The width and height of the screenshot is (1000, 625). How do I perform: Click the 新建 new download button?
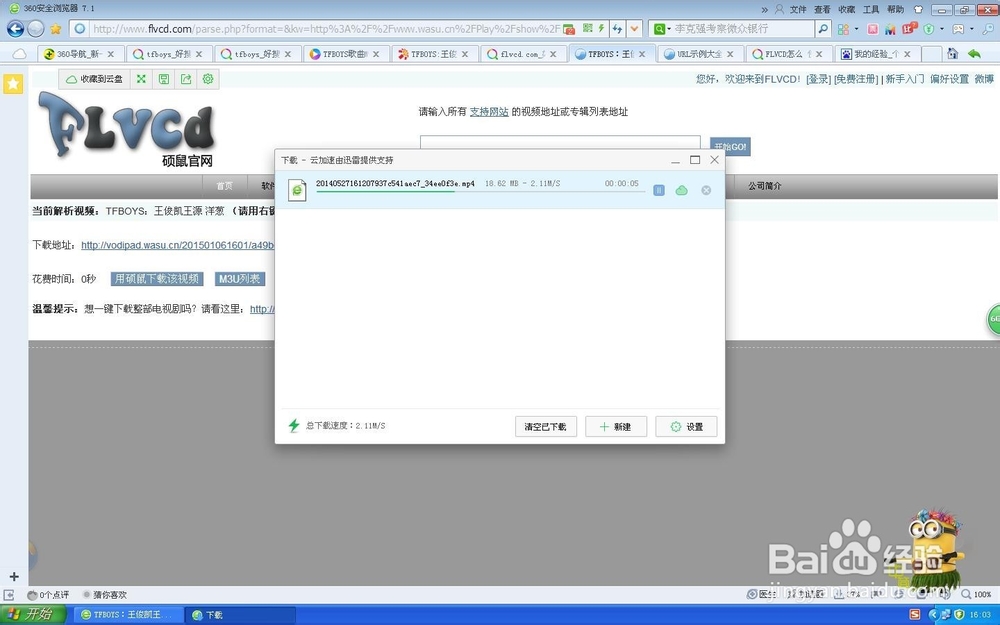coord(616,427)
